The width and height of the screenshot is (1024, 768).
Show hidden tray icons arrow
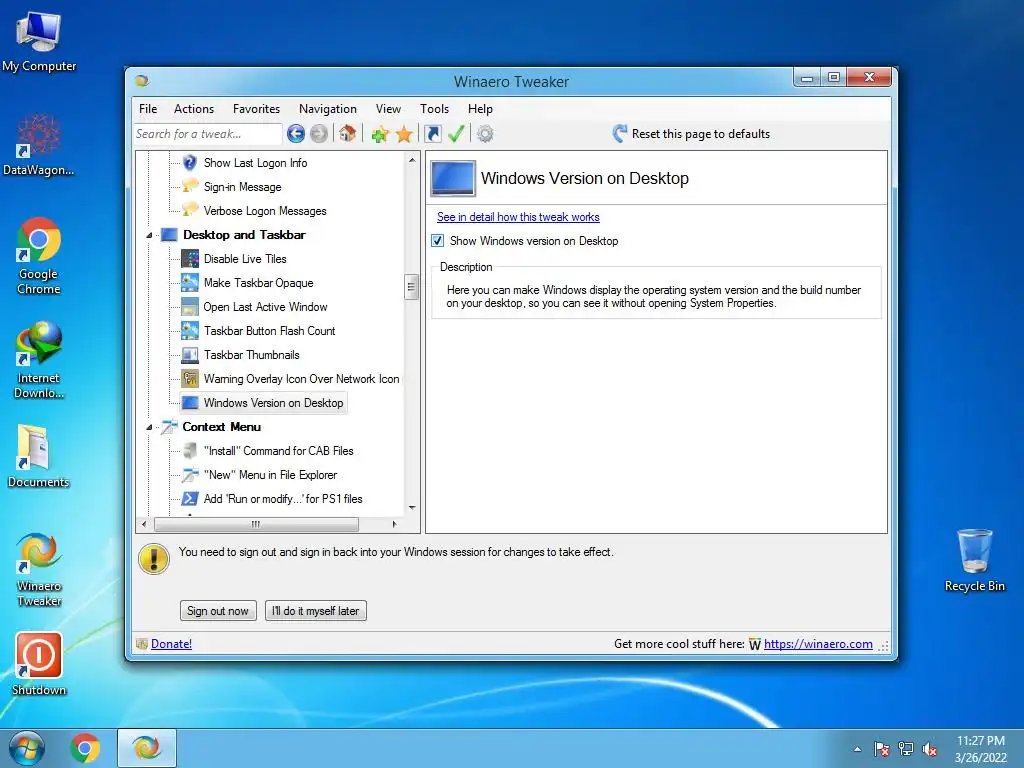(857, 749)
